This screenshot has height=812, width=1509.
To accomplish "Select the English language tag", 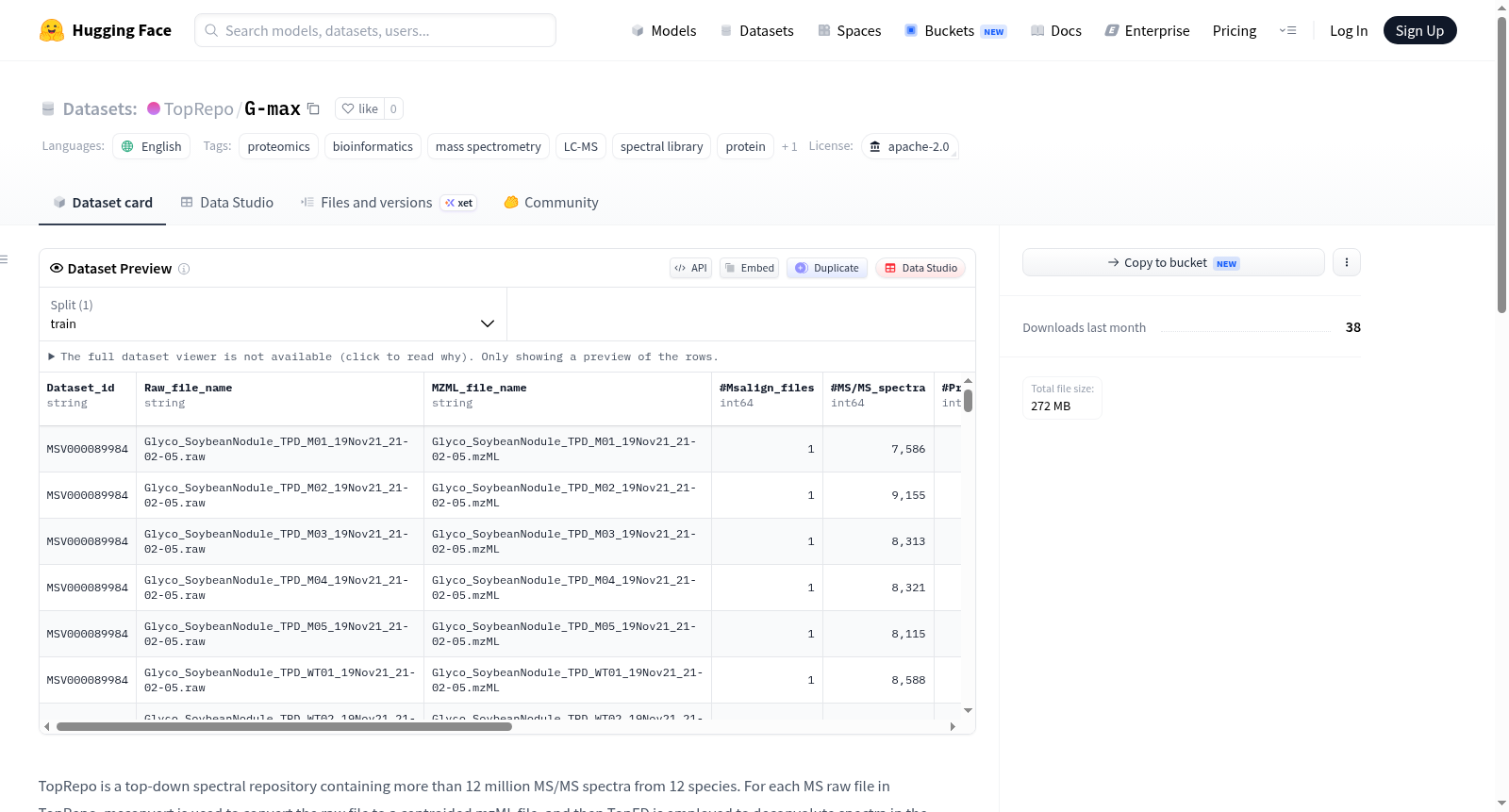I will tap(152, 146).
